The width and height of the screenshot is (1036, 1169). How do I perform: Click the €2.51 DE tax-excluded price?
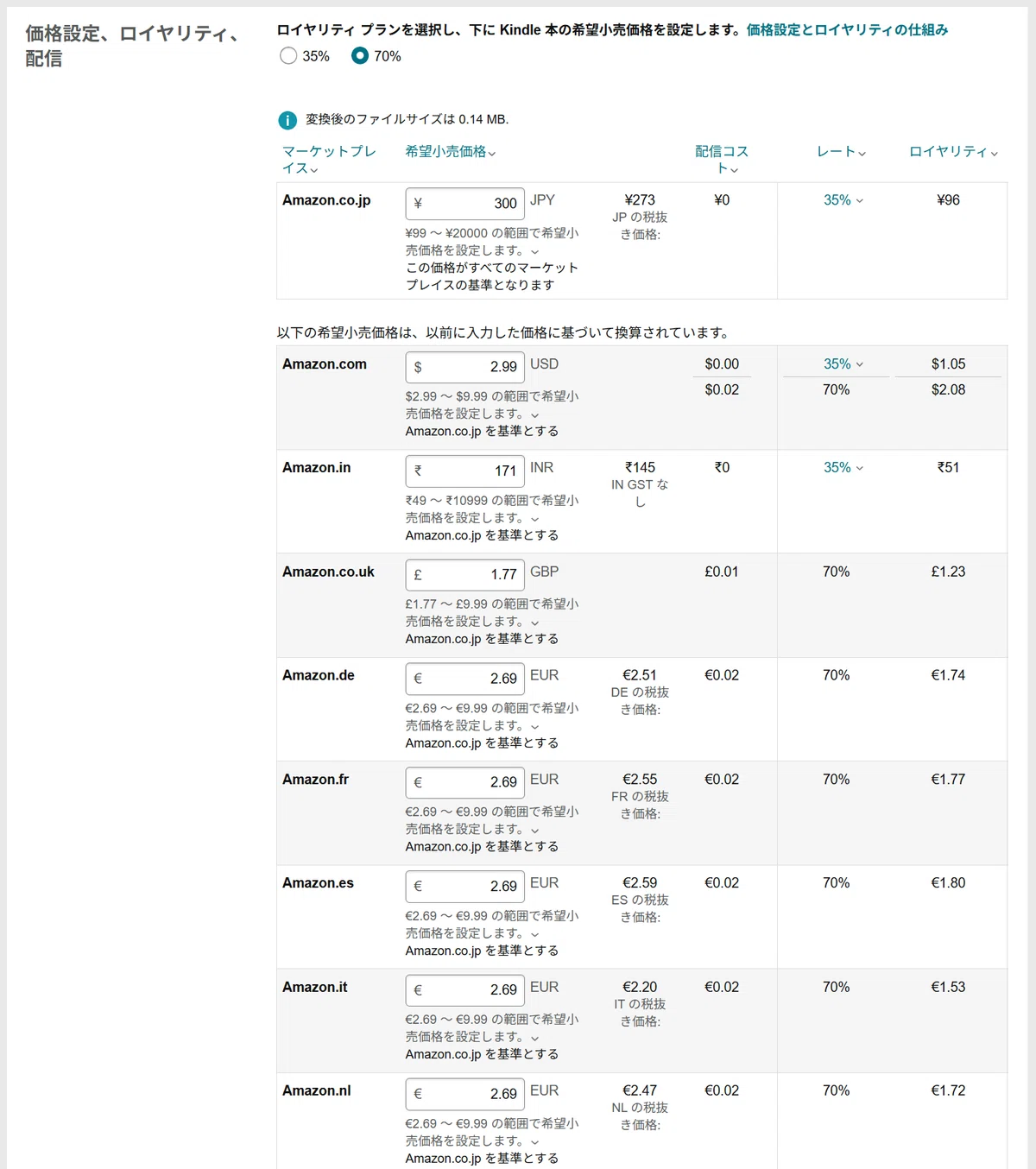640,675
